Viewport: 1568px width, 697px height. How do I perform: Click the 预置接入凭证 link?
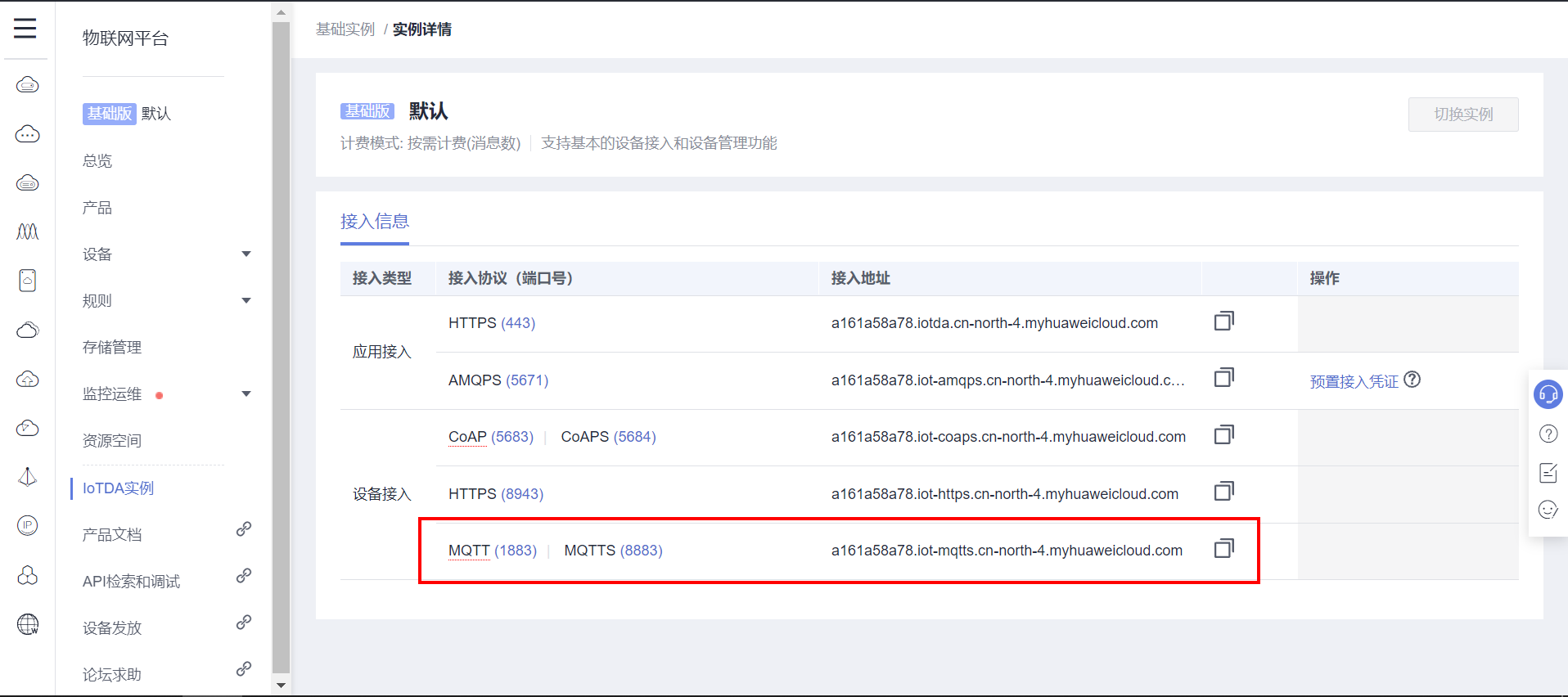(1354, 381)
